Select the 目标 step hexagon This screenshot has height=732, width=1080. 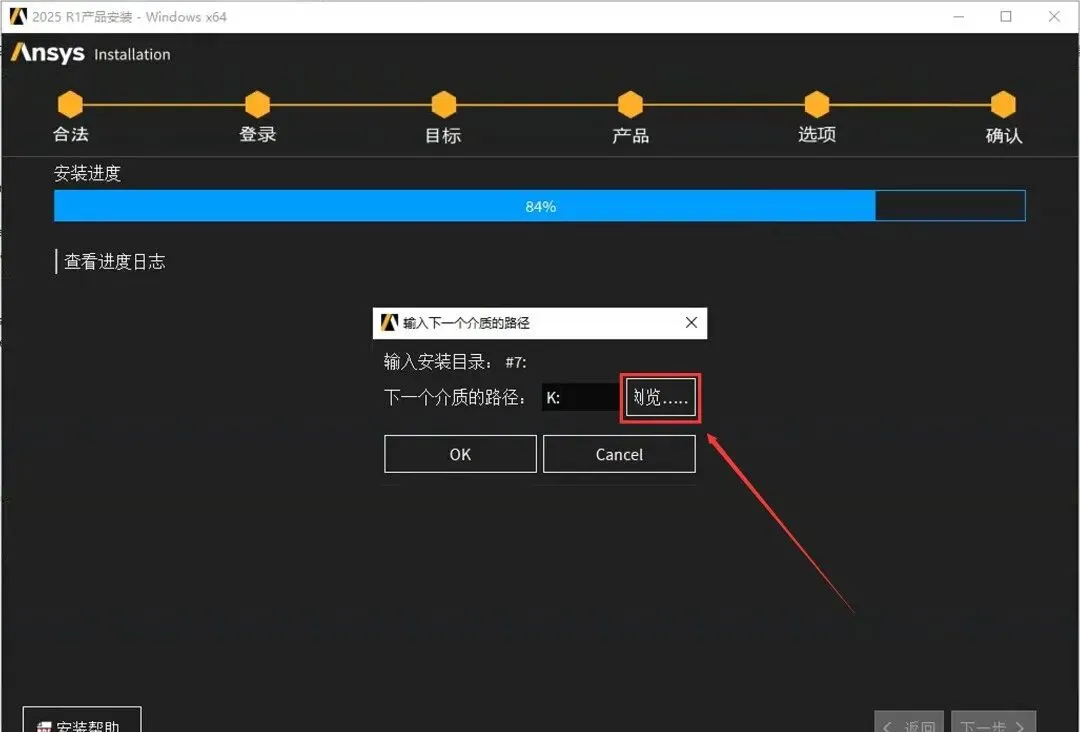click(x=444, y=105)
